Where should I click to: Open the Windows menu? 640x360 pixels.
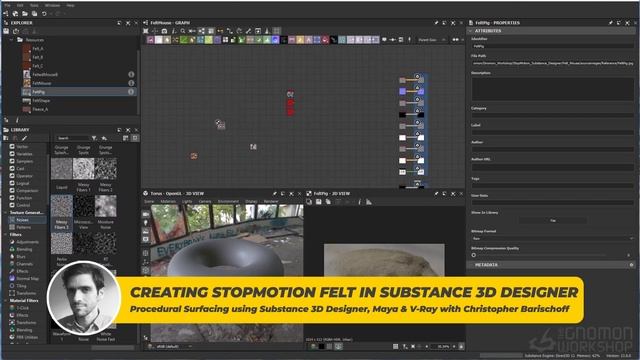[52, 5]
